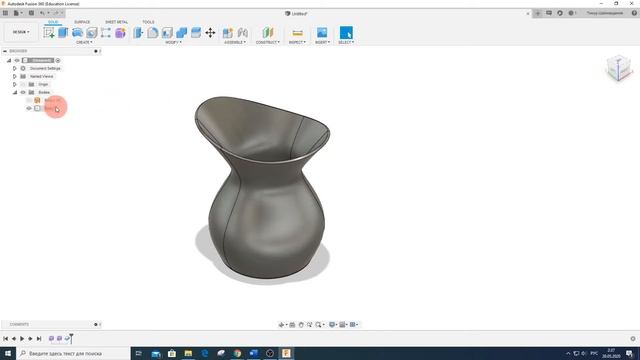Open the Construct dropdown menu

tap(268, 42)
